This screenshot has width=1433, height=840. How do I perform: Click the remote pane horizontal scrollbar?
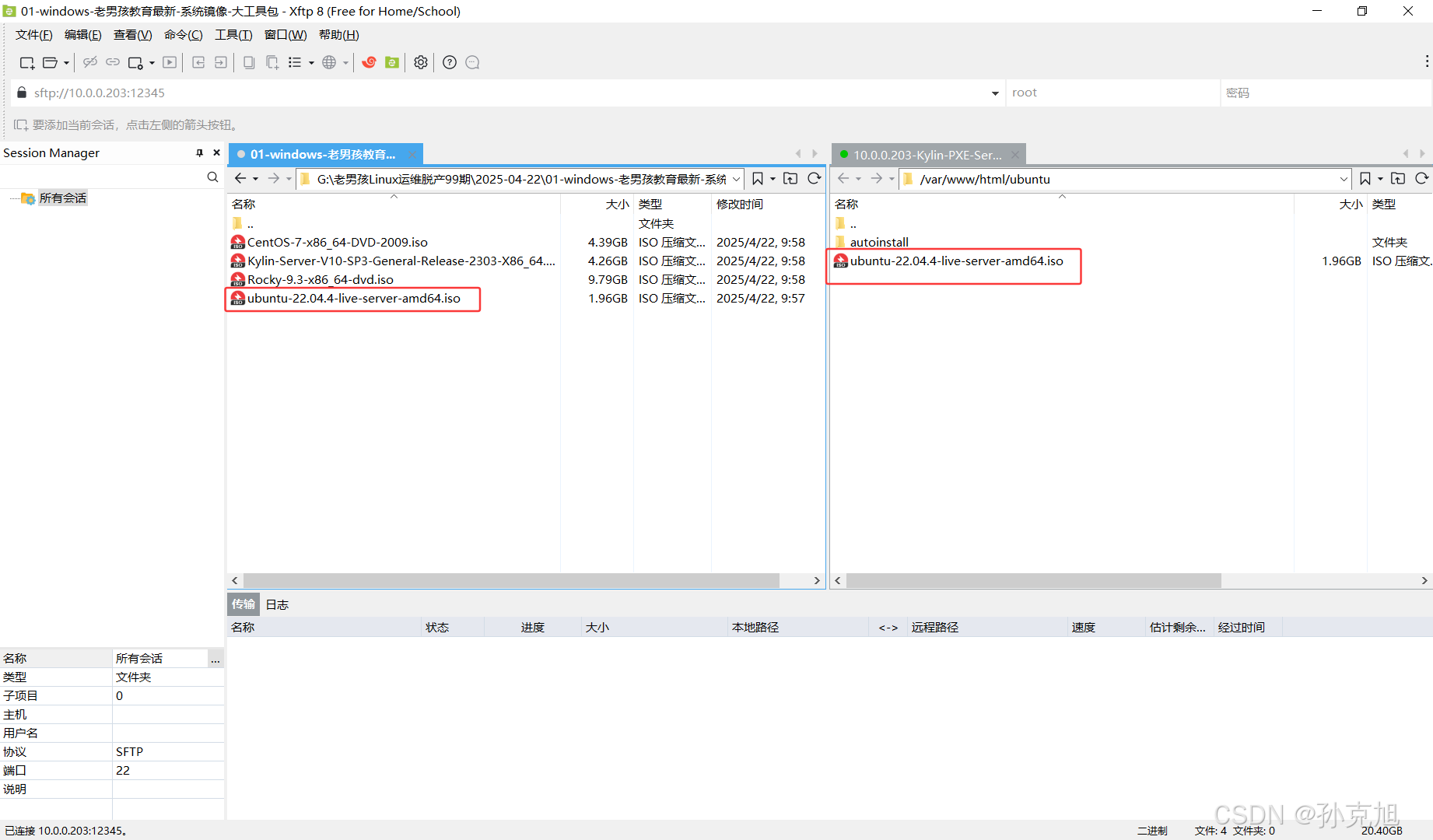click(x=1033, y=581)
